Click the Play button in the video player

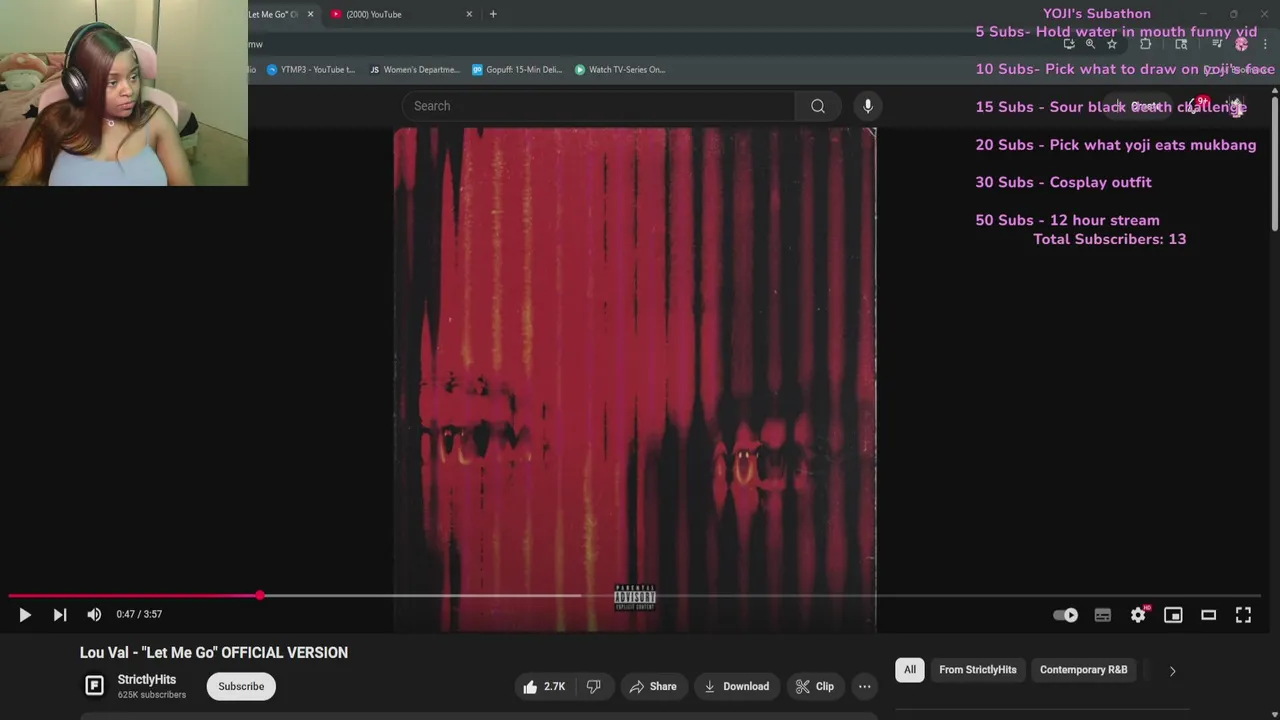(x=25, y=615)
